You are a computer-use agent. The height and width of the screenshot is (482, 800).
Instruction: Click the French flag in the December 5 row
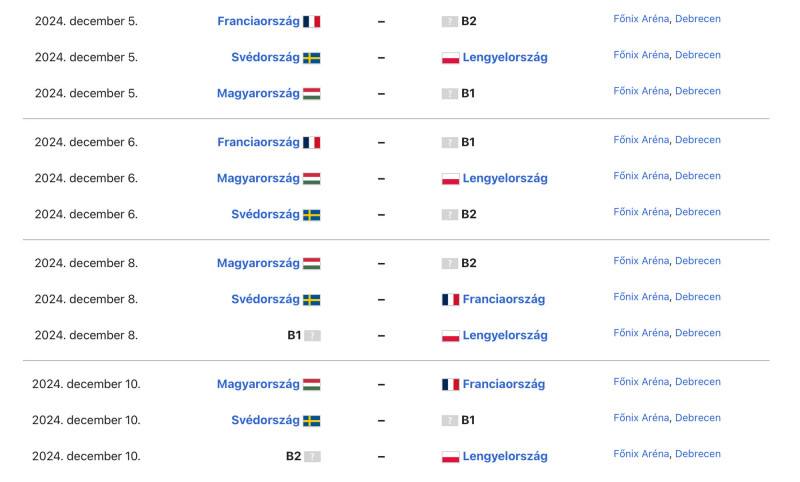coord(311,21)
